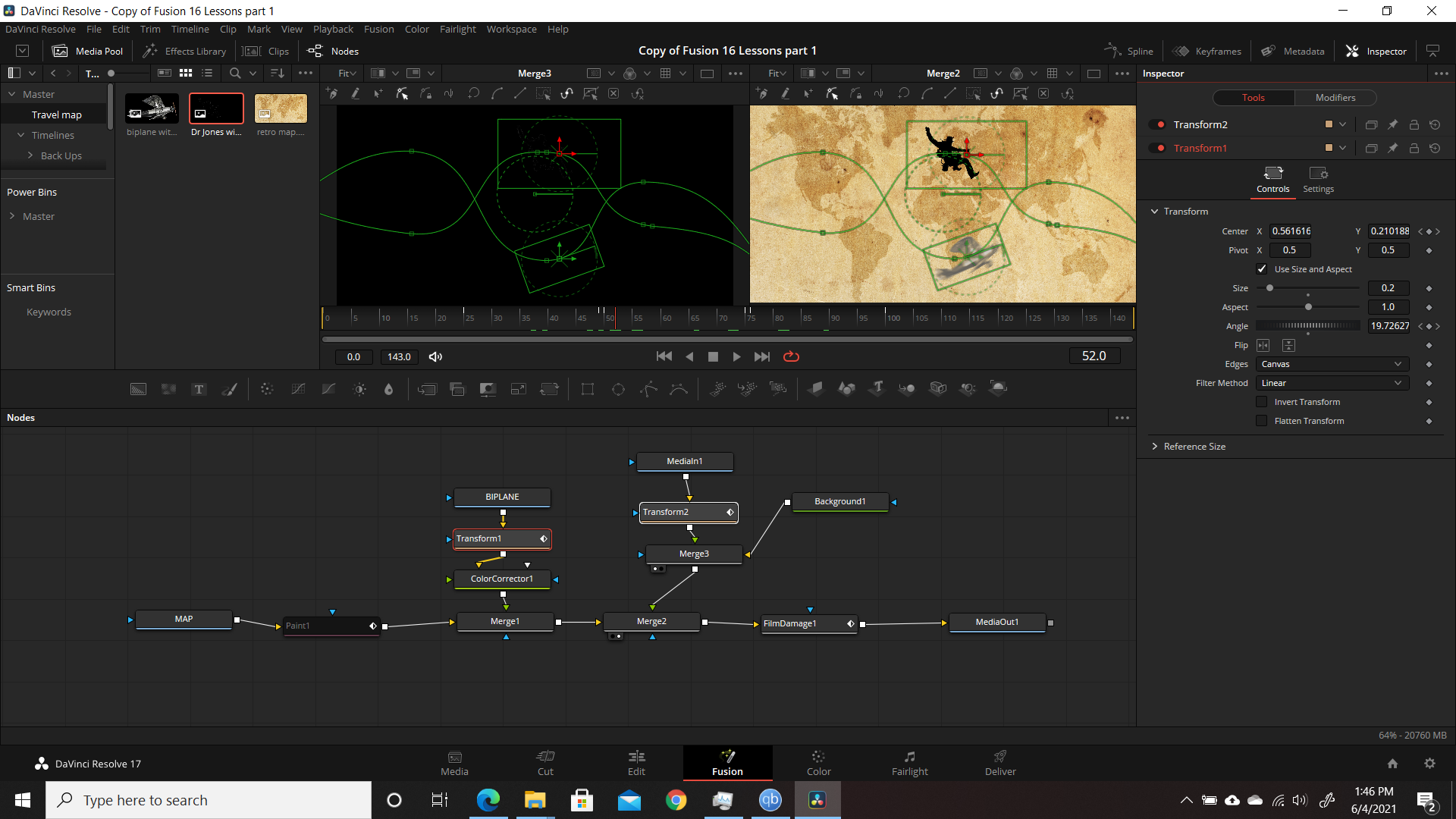Image resolution: width=1456 pixels, height=819 pixels.
Task: Toggle Size keyframe diamond
Action: [x=1429, y=288]
